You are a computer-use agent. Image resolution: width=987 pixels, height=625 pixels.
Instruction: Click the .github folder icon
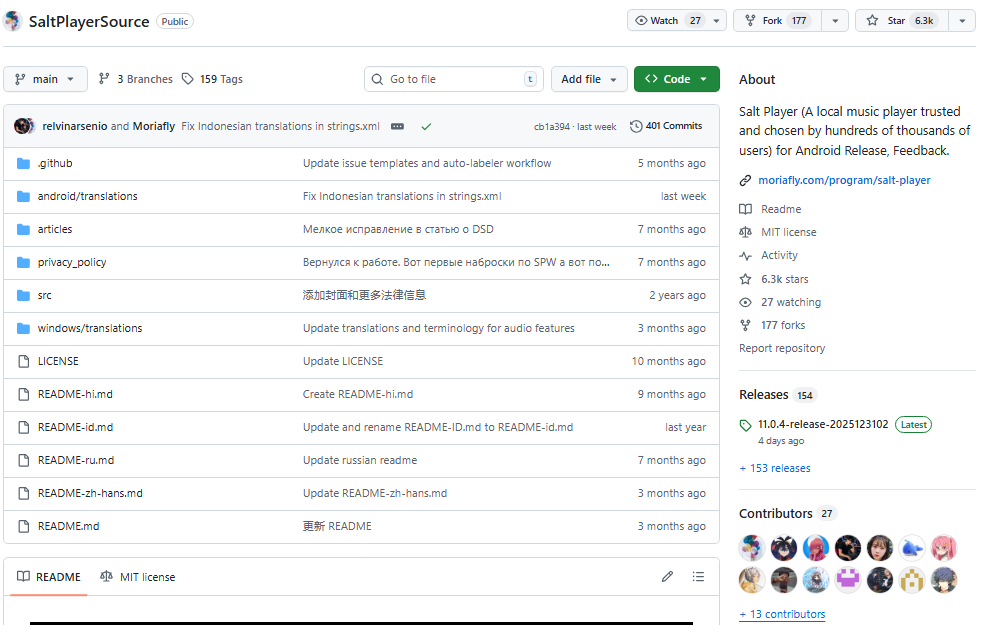tap(23, 164)
